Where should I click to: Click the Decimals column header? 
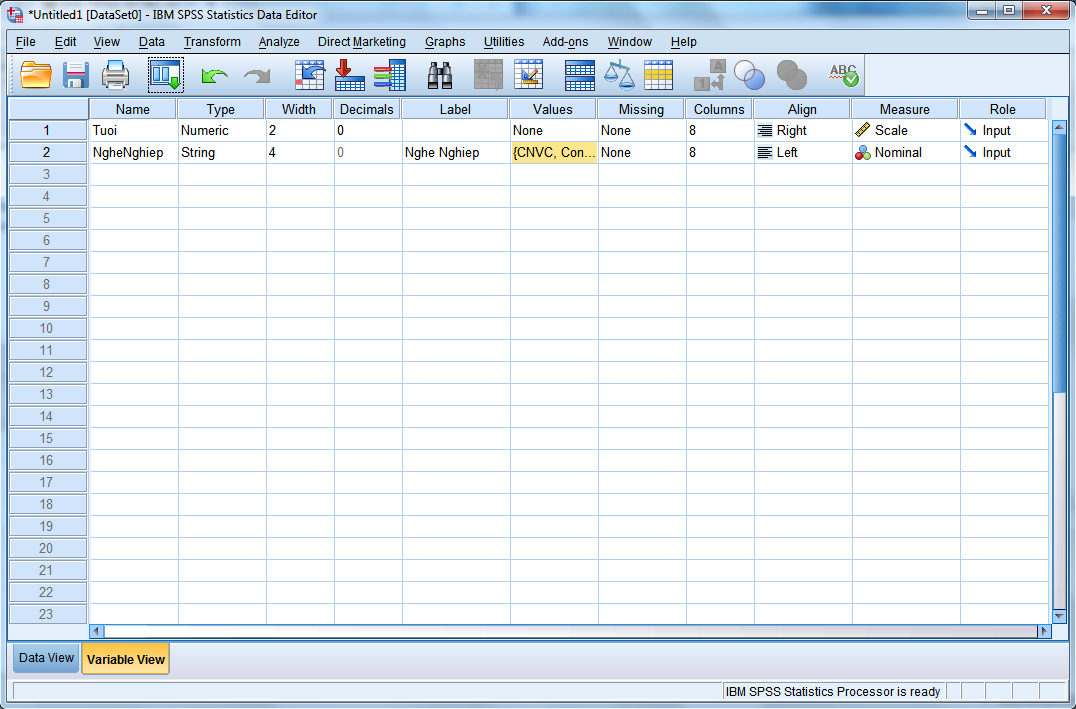point(366,109)
